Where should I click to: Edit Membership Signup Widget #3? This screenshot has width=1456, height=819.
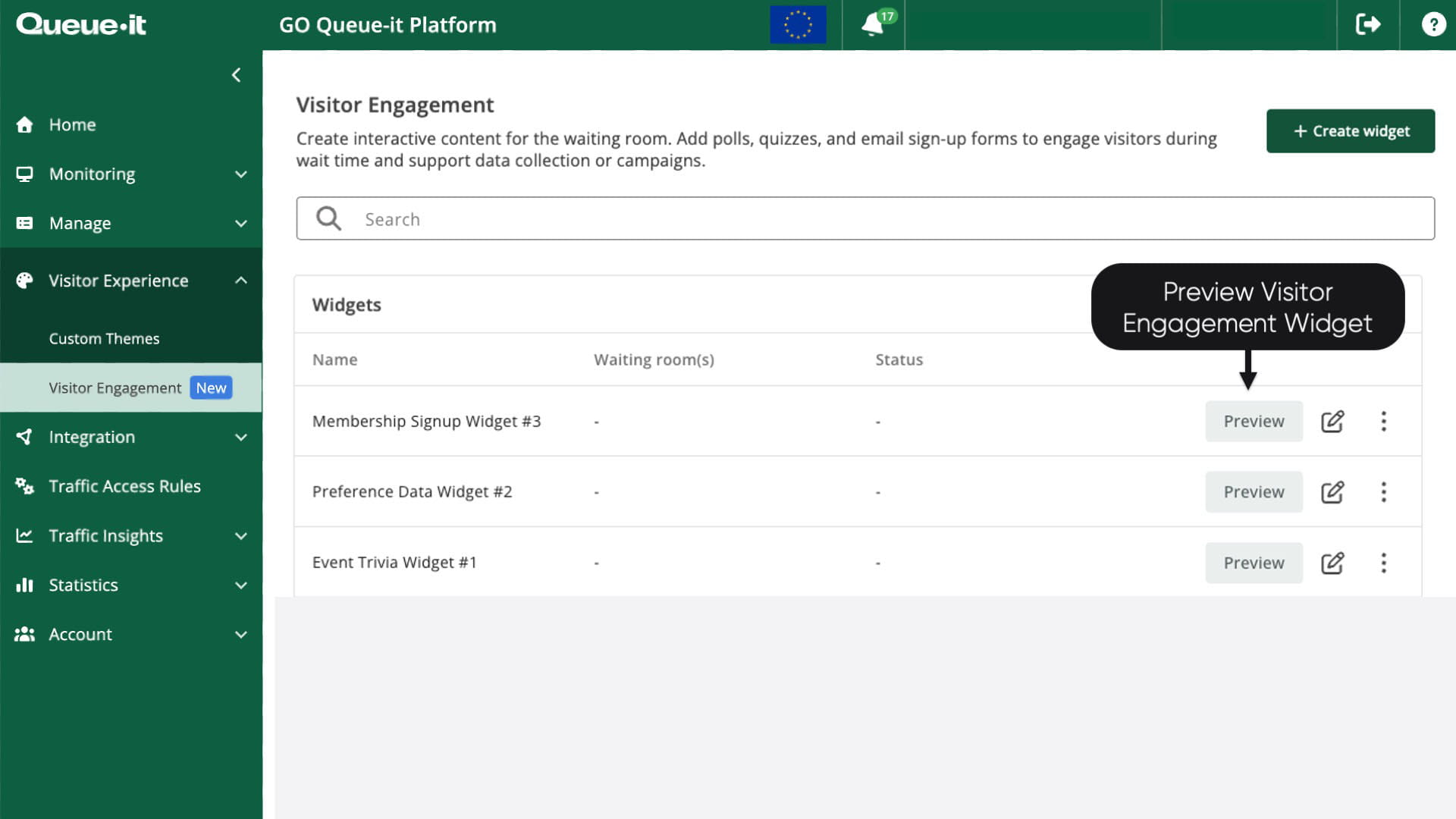pos(1332,421)
